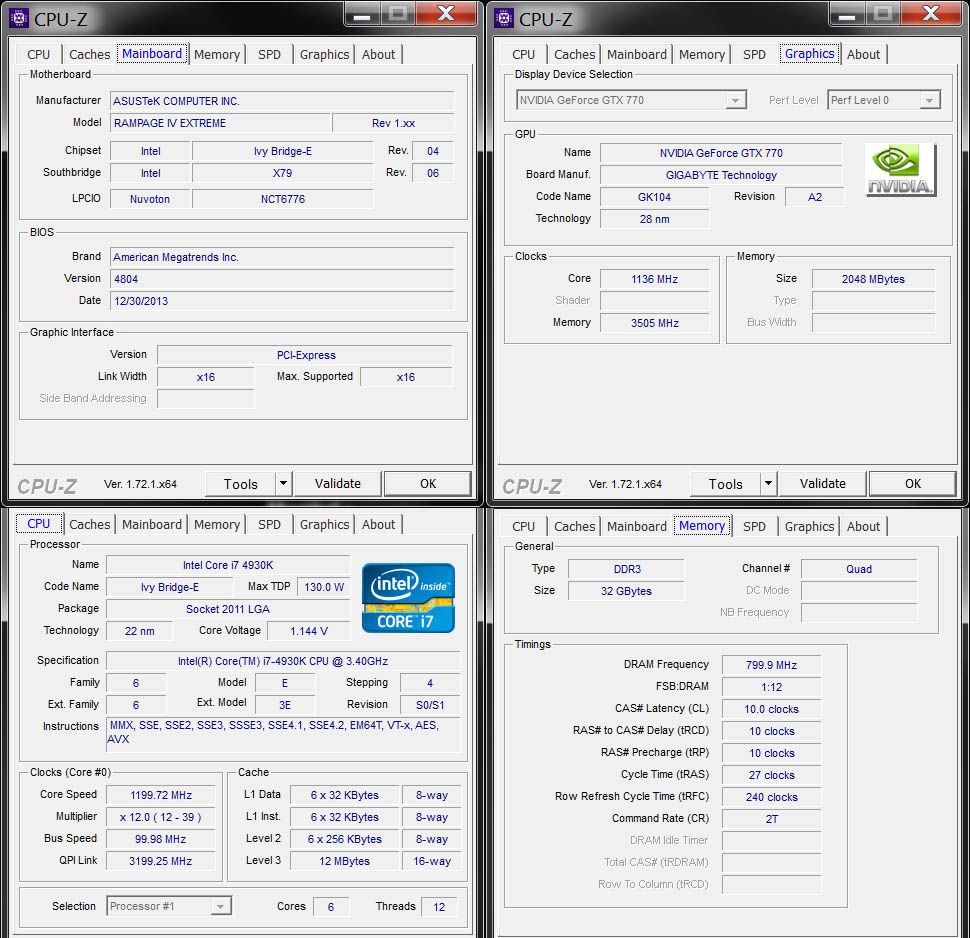The image size is (970, 938).
Task: Click Validate in the Mainboard window
Action: click(x=338, y=484)
